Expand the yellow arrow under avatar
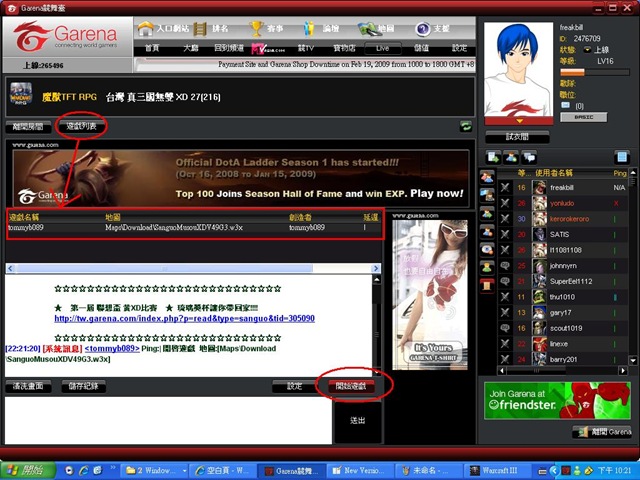The width and height of the screenshot is (640, 480). pos(519,121)
